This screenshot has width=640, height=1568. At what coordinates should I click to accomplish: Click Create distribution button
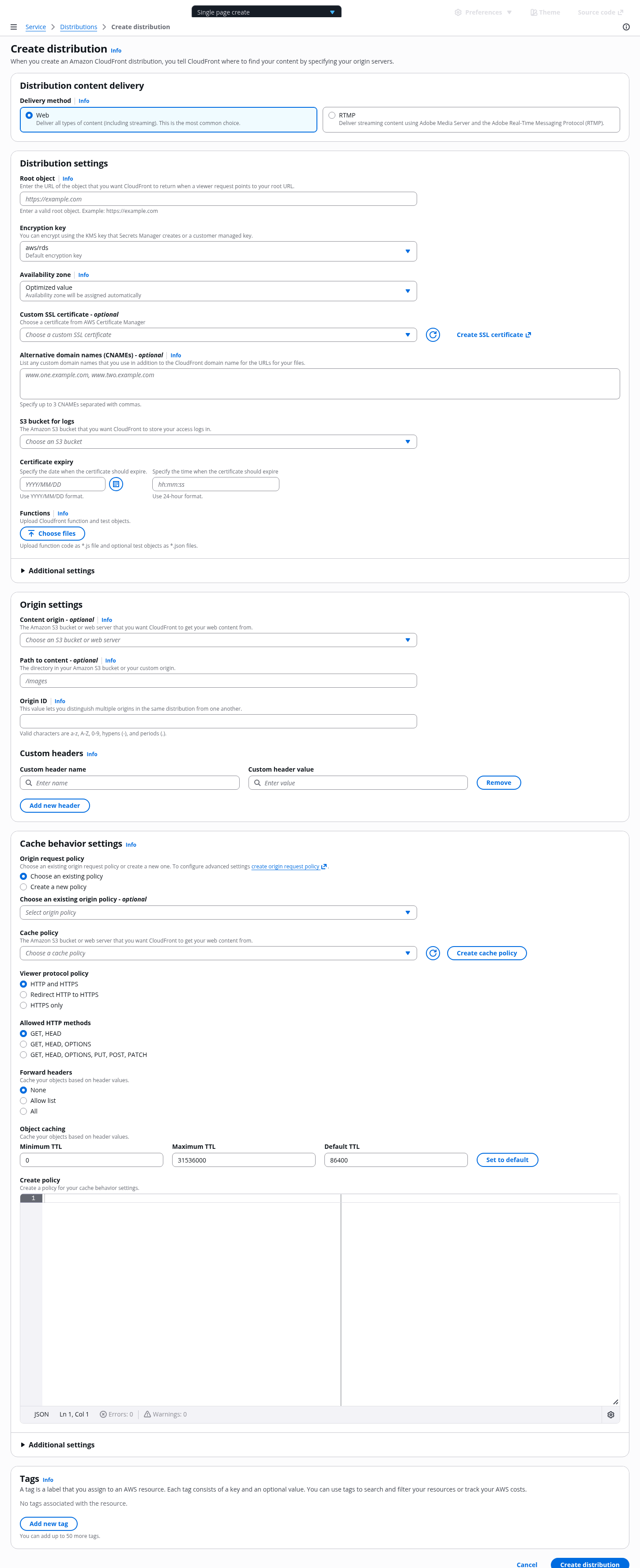tap(589, 1564)
